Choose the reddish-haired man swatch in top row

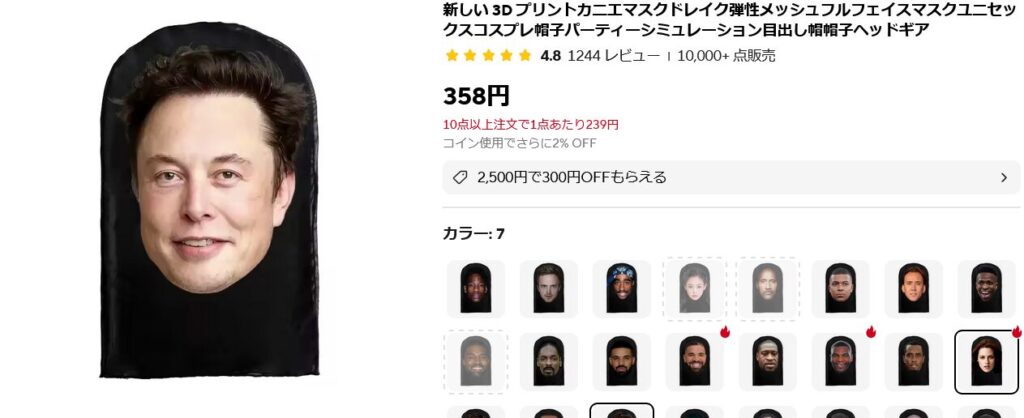[x=913, y=289]
